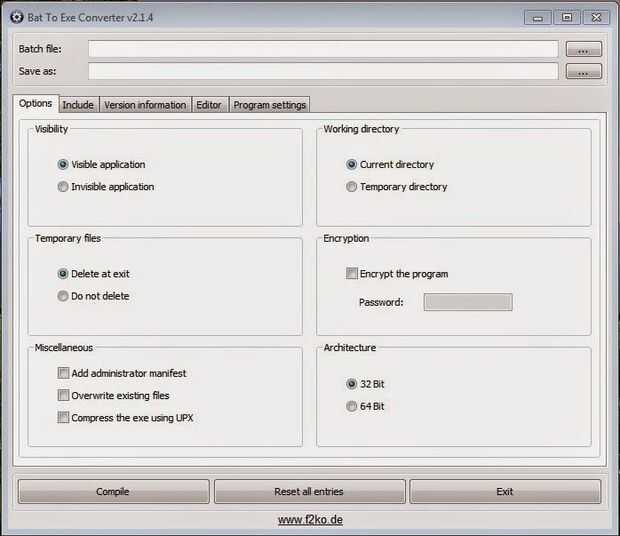Open the Editor tab

(209, 105)
